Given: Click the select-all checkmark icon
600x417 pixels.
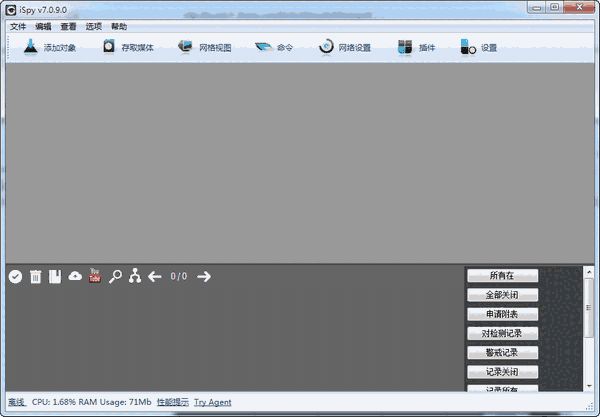Looking at the screenshot, I should pos(15,276).
